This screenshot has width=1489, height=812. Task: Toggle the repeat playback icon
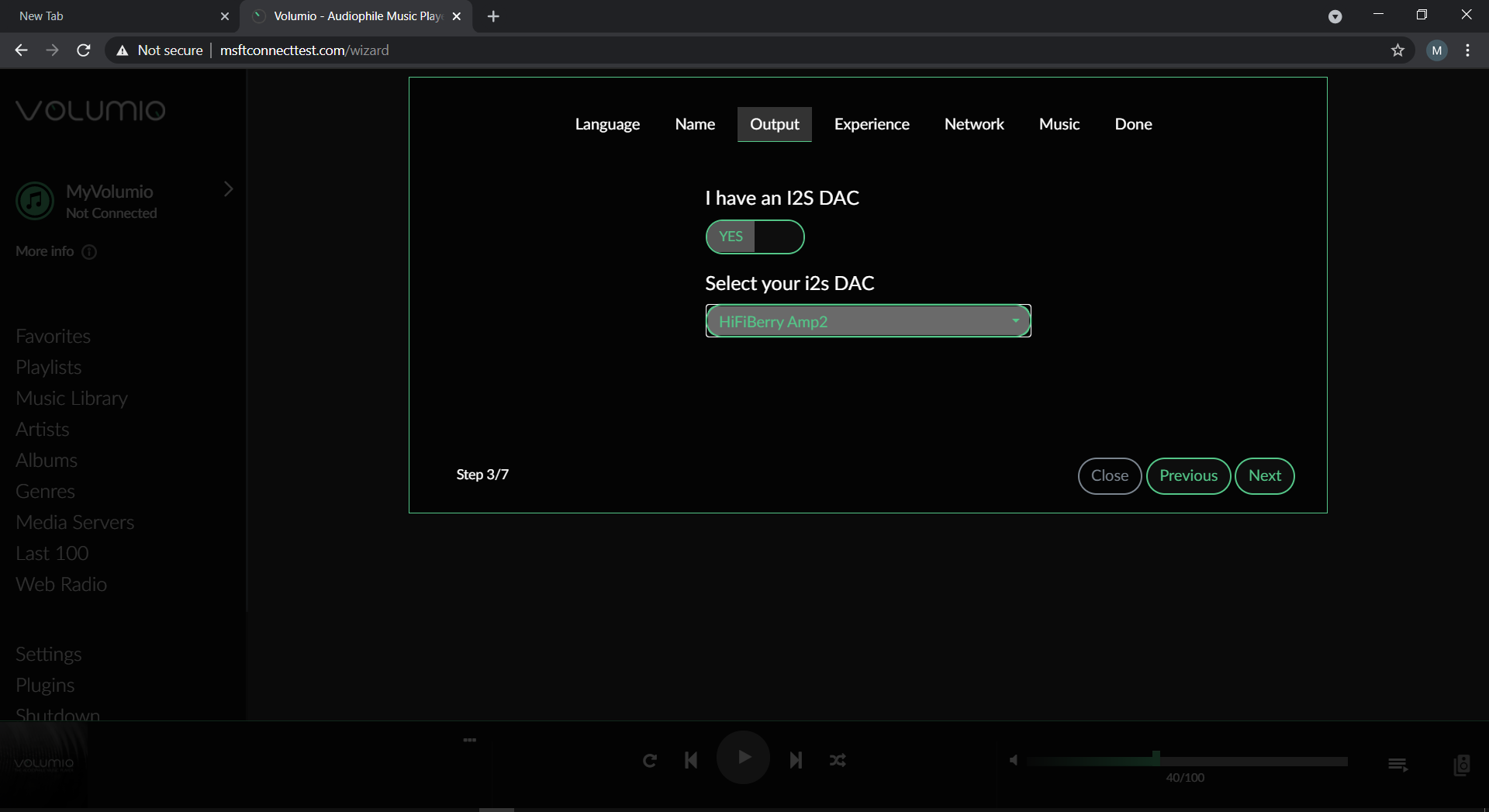(x=650, y=760)
